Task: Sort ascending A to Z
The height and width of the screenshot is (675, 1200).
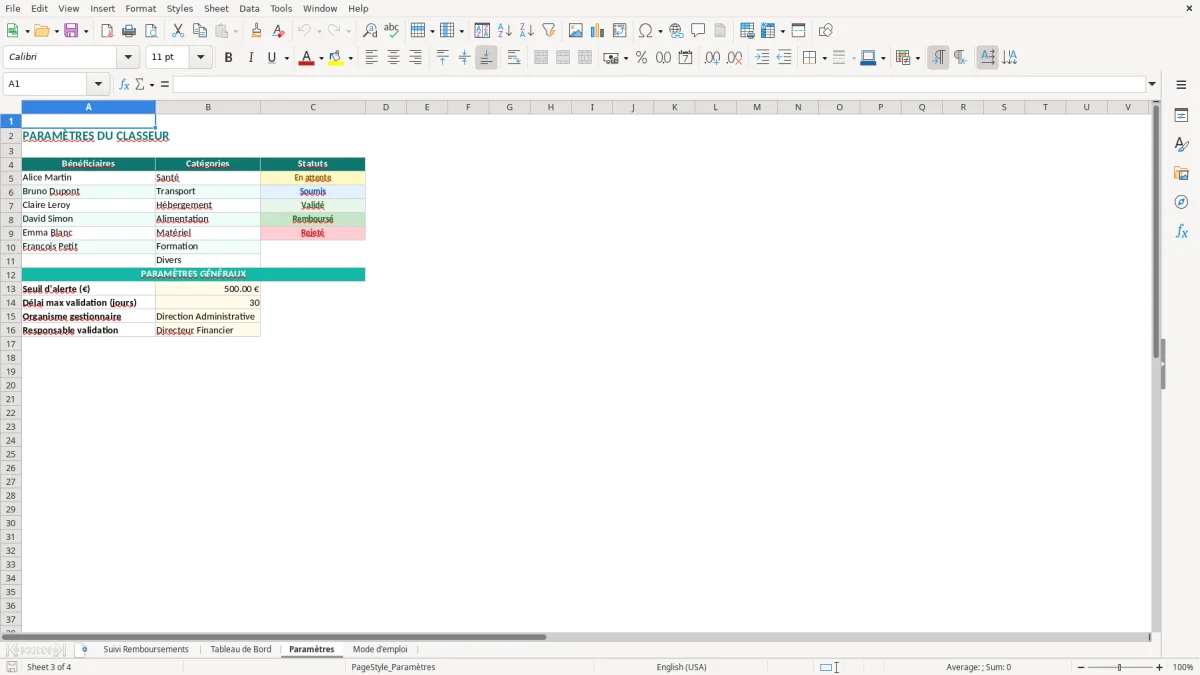Action: 505,31
